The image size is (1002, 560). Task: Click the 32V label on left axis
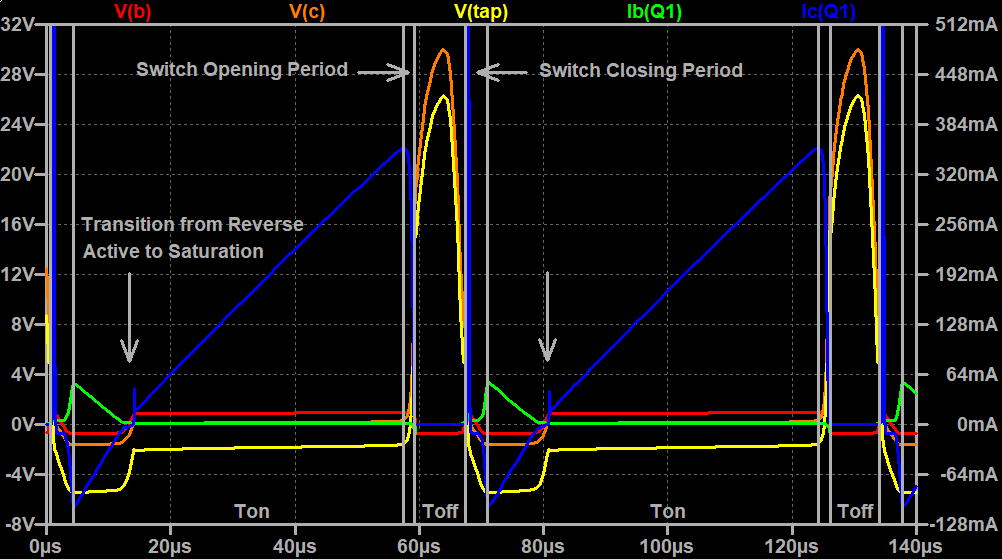tap(20, 24)
